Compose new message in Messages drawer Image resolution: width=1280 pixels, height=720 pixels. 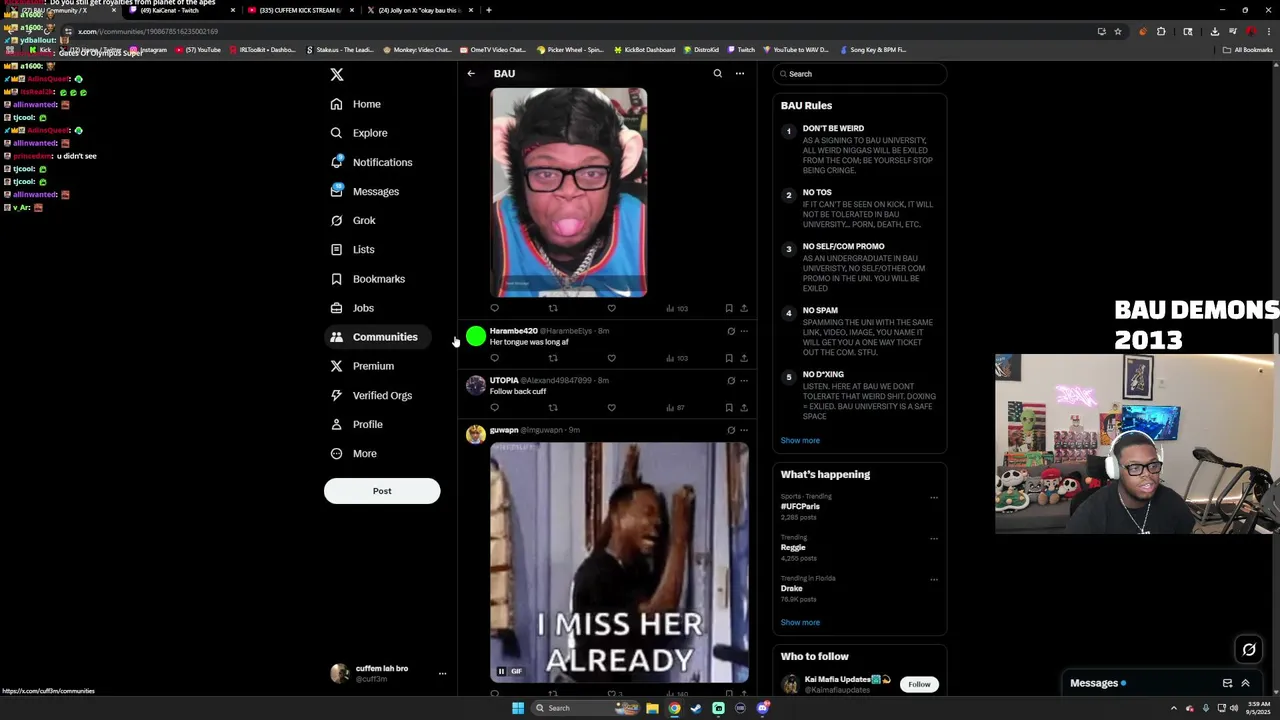(x=1227, y=683)
